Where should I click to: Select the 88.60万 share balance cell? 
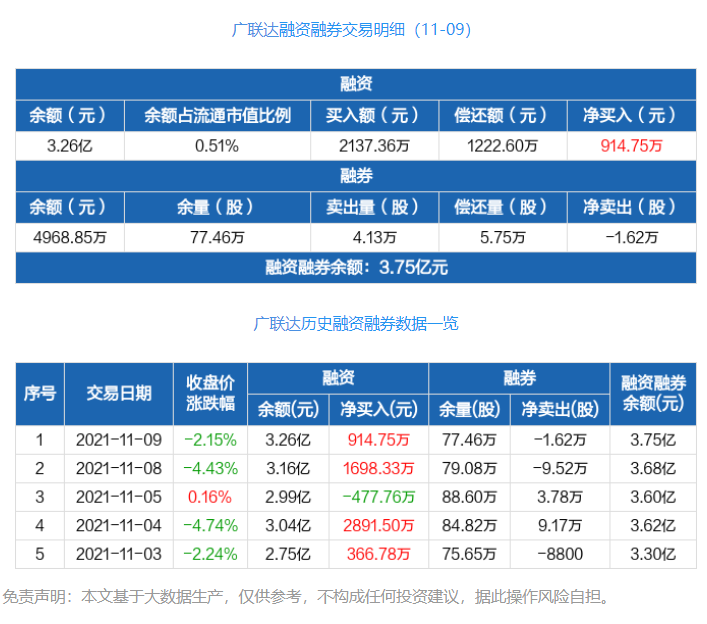point(469,497)
